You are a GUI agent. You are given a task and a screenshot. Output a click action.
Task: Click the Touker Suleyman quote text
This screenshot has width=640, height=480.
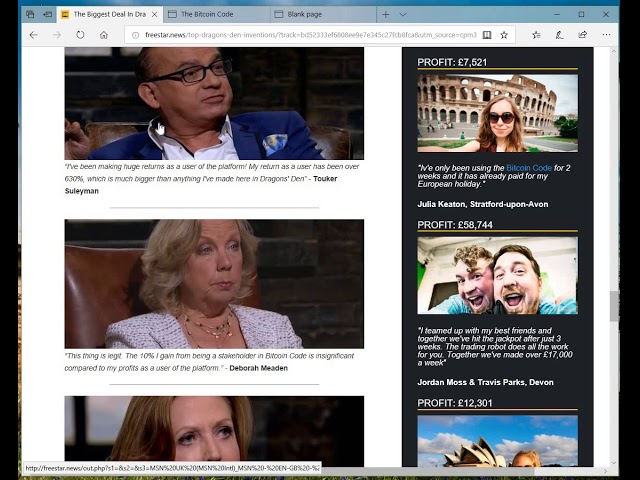click(212, 179)
